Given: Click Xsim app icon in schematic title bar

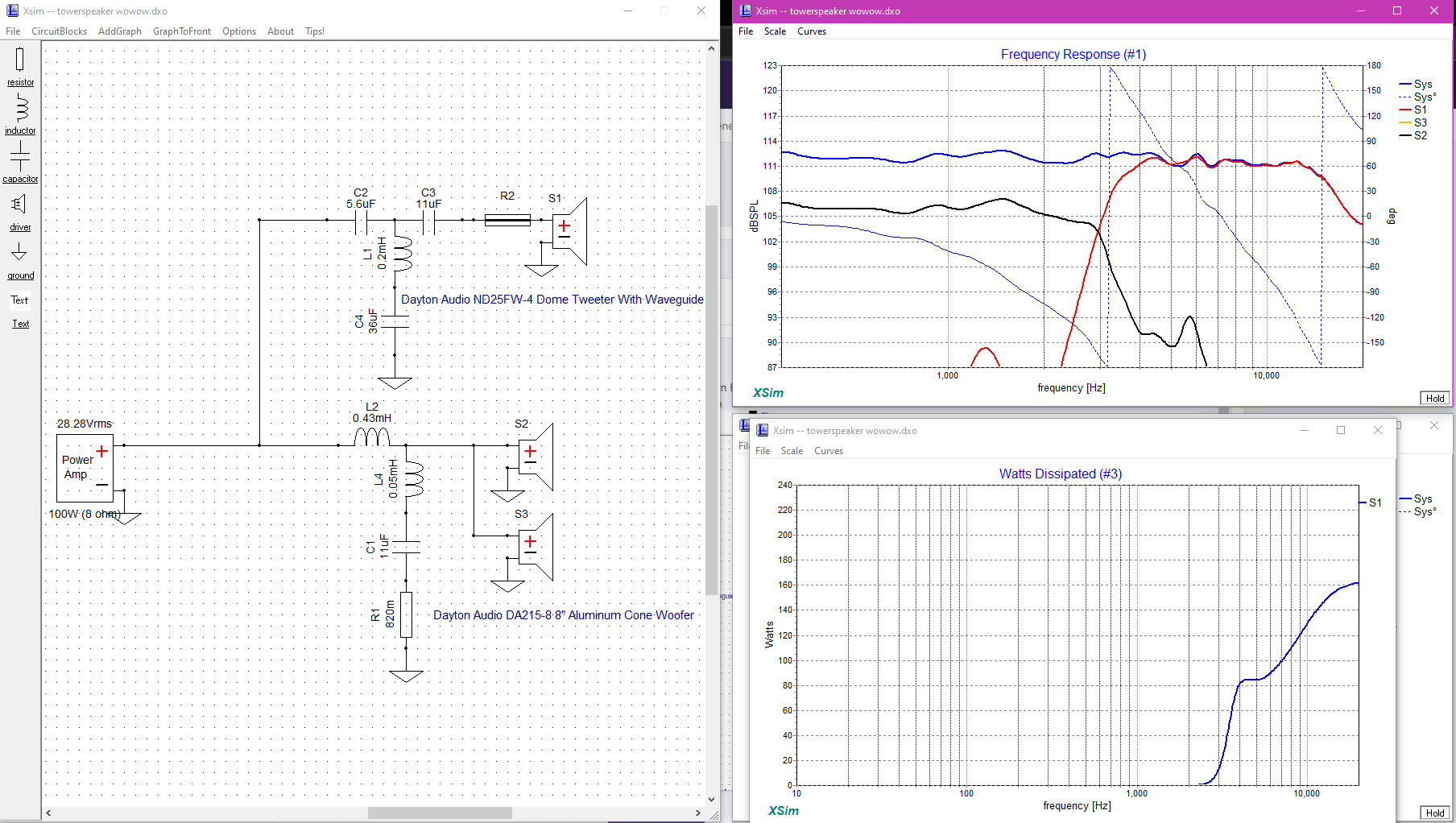Looking at the screenshot, I should pyautogui.click(x=12, y=10).
